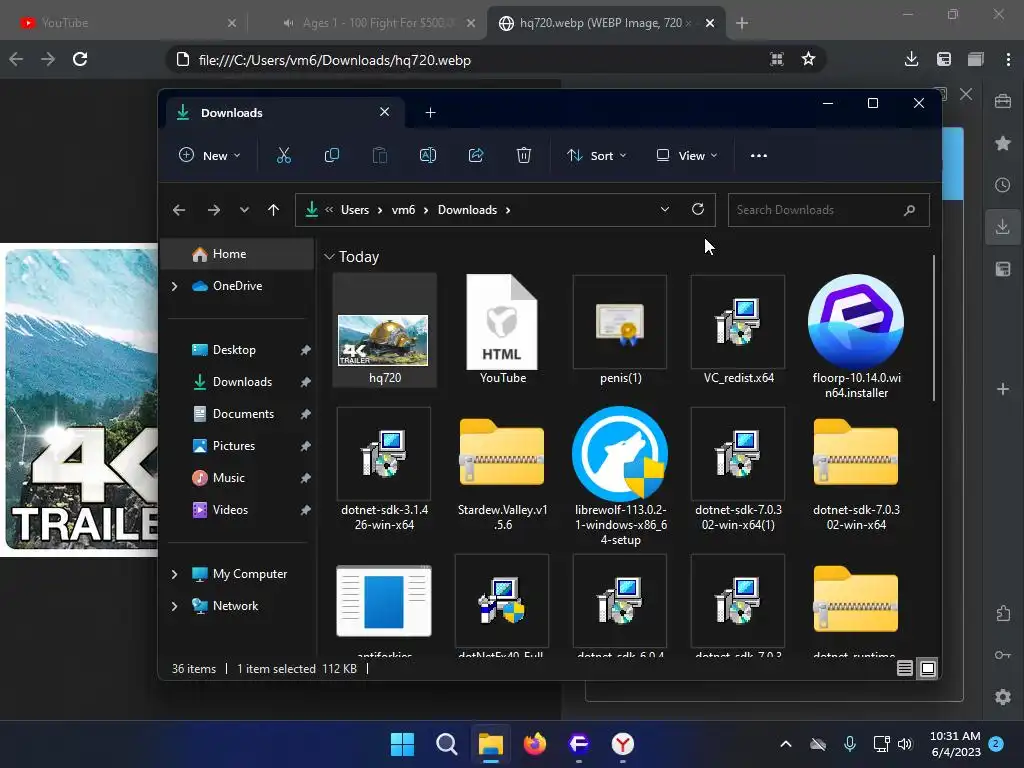This screenshot has width=1024, height=768.
Task: Expand recent locations dropdown arrow
Action: (x=244, y=210)
